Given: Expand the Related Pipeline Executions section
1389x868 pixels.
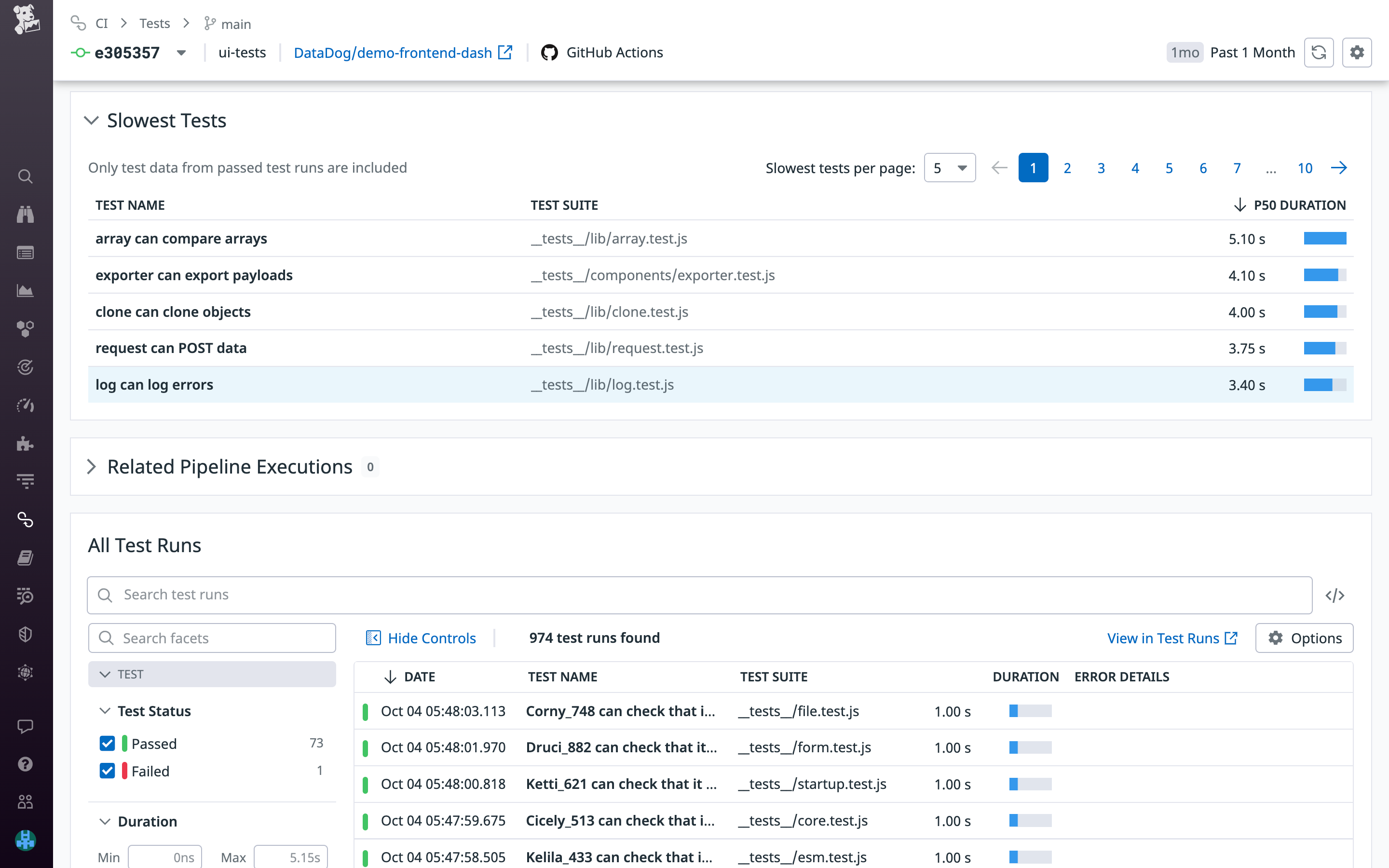Looking at the screenshot, I should 92,467.
